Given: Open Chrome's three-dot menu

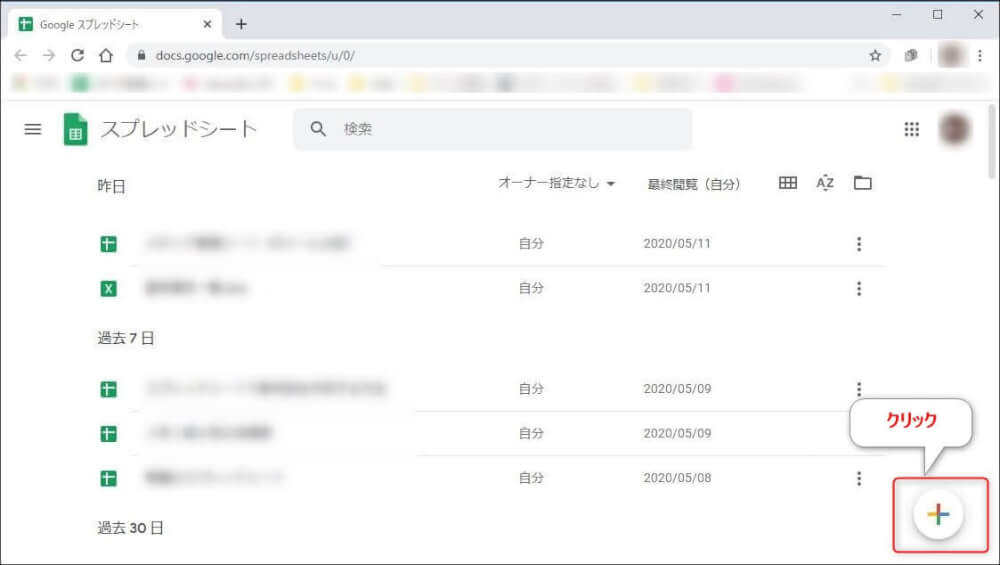Looking at the screenshot, I should 980,56.
